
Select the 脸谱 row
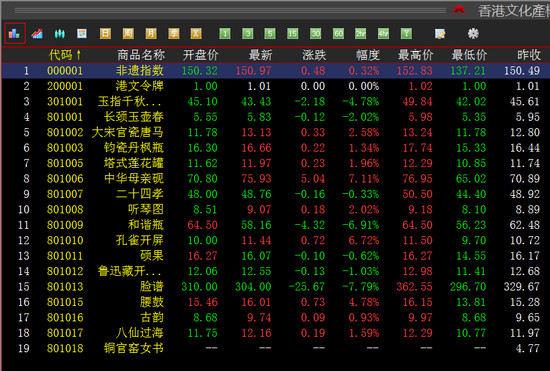[276, 286]
